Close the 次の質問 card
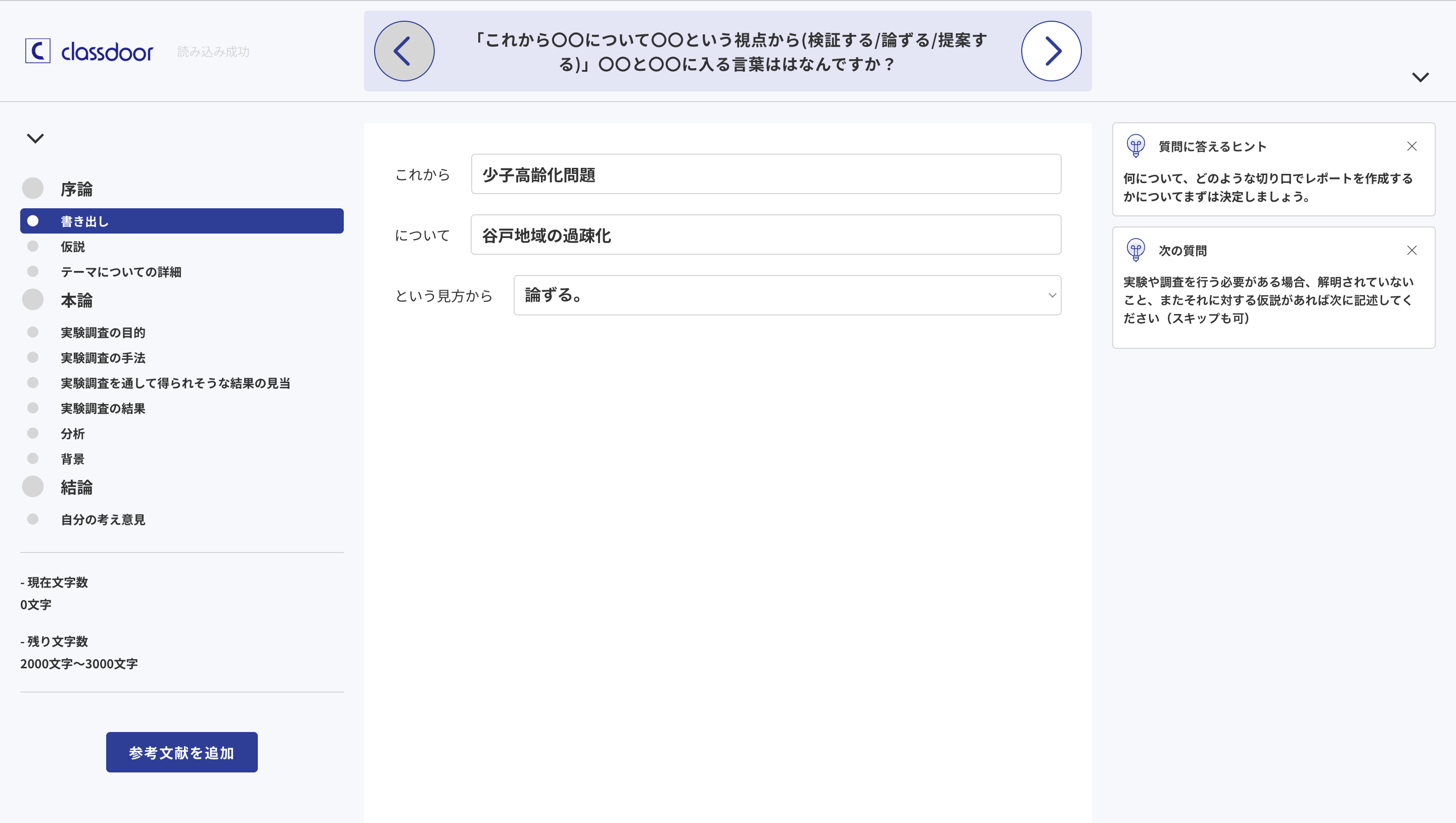Image resolution: width=1456 pixels, height=823 pixels. click(x=1412, y=250)
